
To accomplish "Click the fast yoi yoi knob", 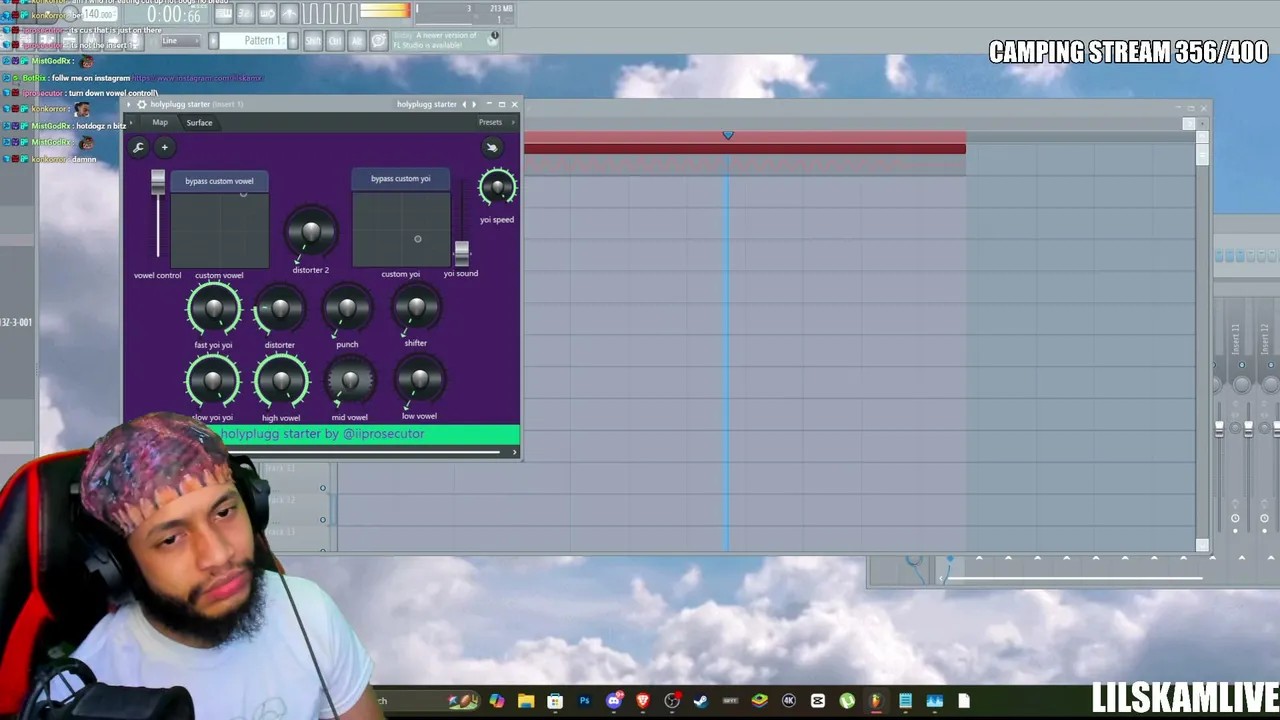I will click(213, 309).
